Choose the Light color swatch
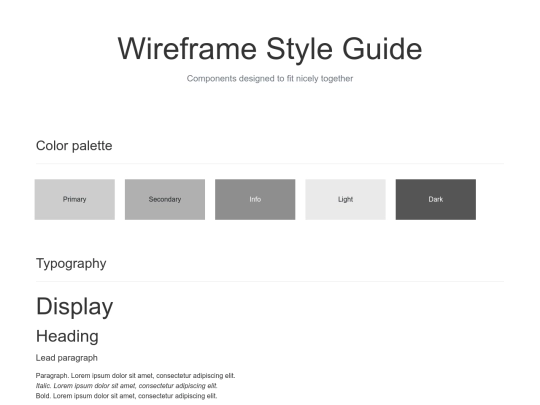The height and width of the screenshot is (405, 540). tap(345, 199)
